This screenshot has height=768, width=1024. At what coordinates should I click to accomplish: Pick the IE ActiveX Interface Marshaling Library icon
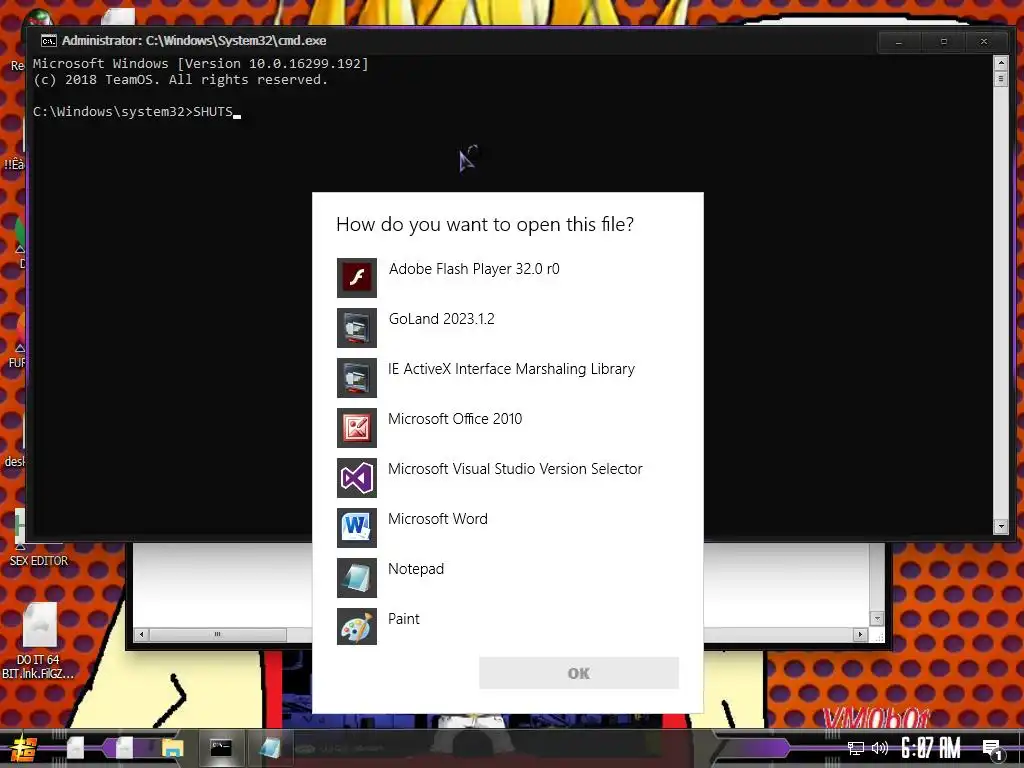pos(357,377)
